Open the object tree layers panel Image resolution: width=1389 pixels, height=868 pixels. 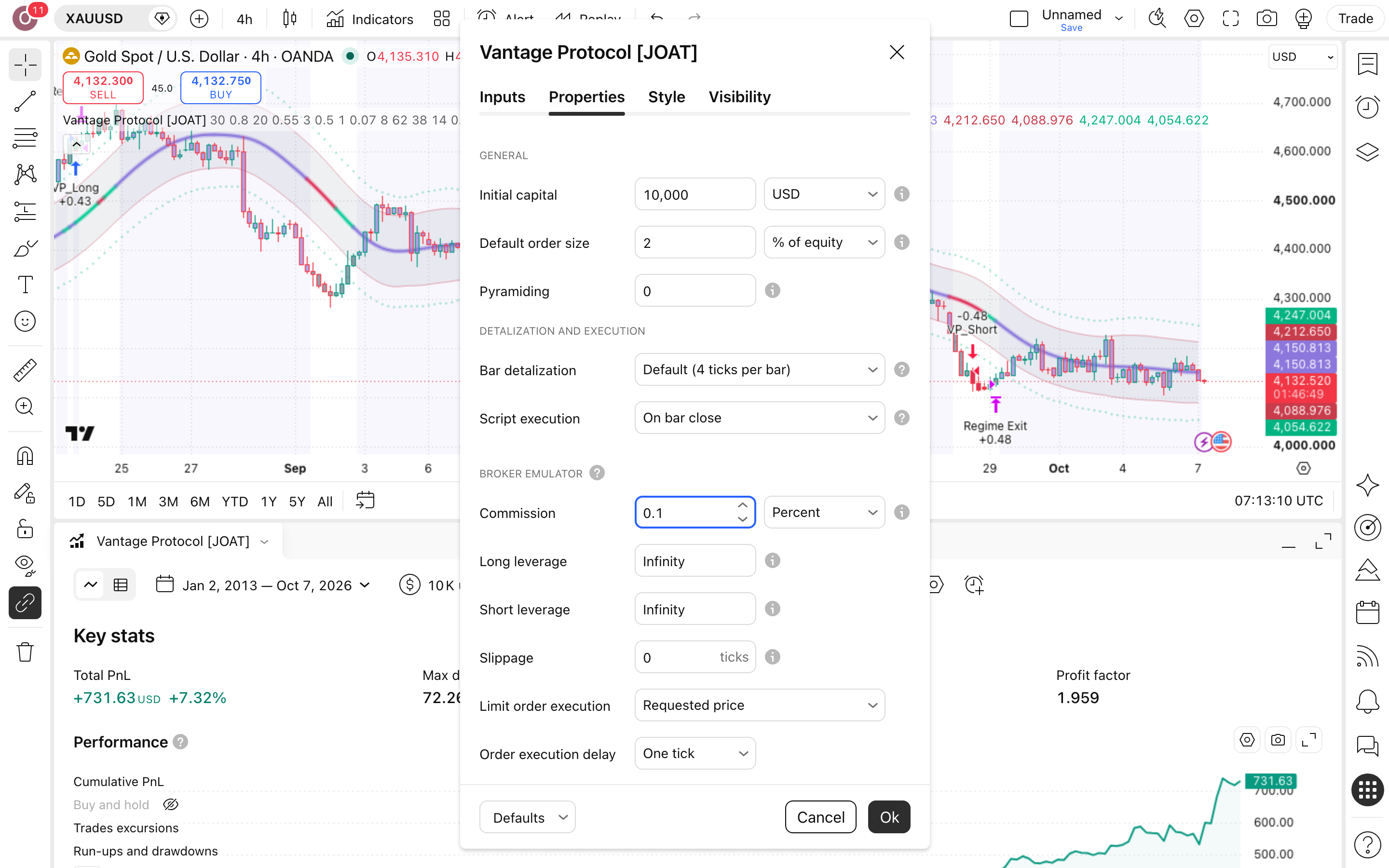point(1367,151)
